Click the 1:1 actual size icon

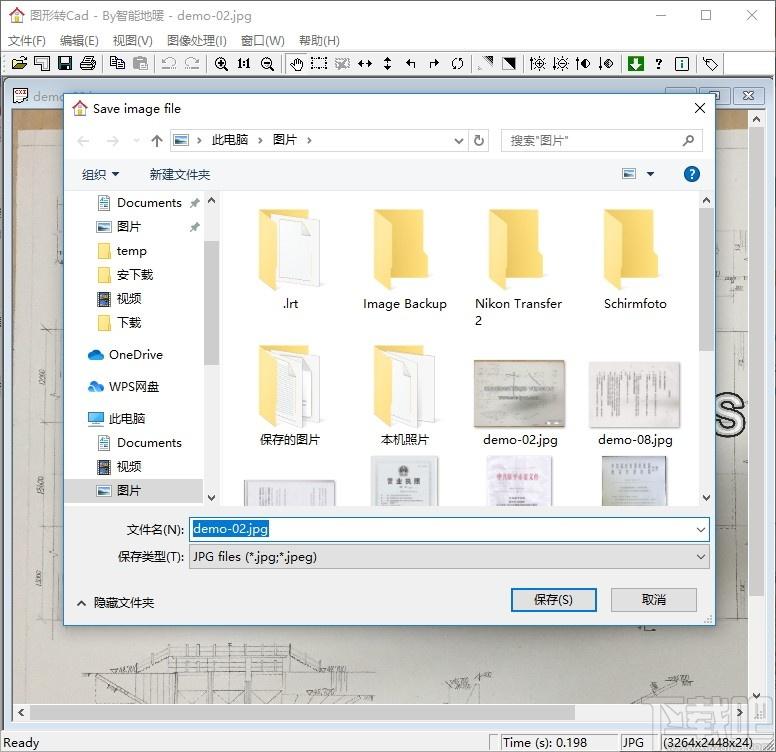(x=244, y=63)
